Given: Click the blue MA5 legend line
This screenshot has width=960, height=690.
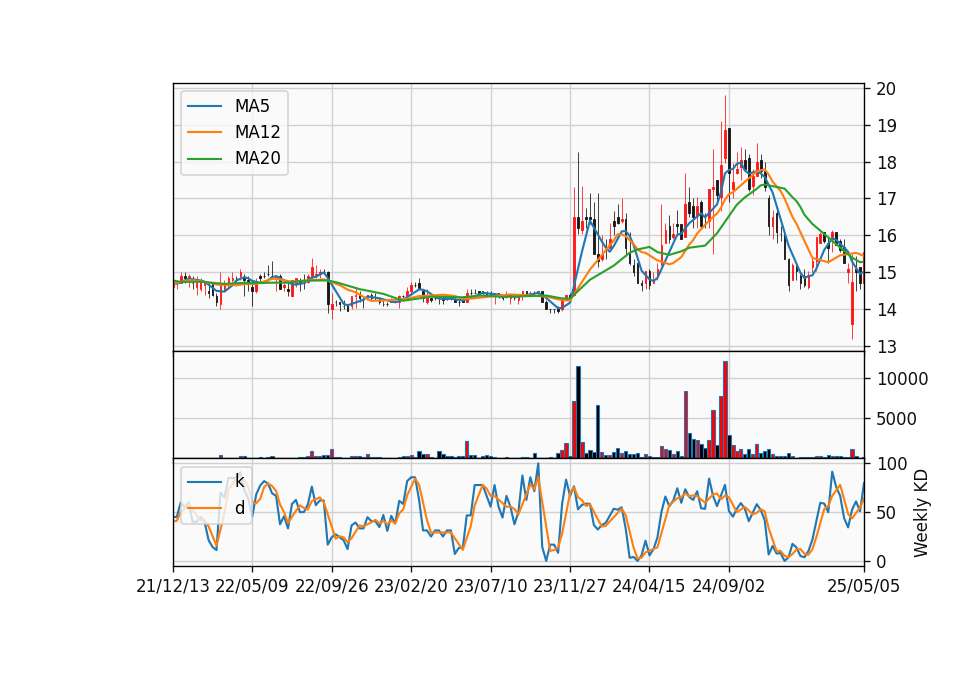Looking at the screenshot, I should pyautogui.click(x=204, y=106).
